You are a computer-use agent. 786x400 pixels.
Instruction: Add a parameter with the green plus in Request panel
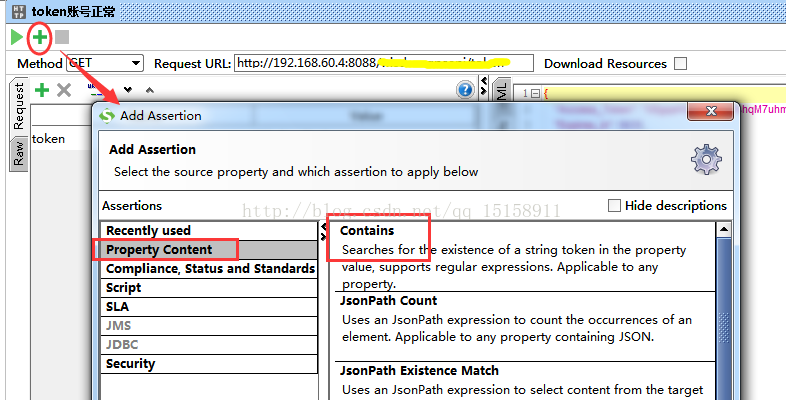[42, 90]
